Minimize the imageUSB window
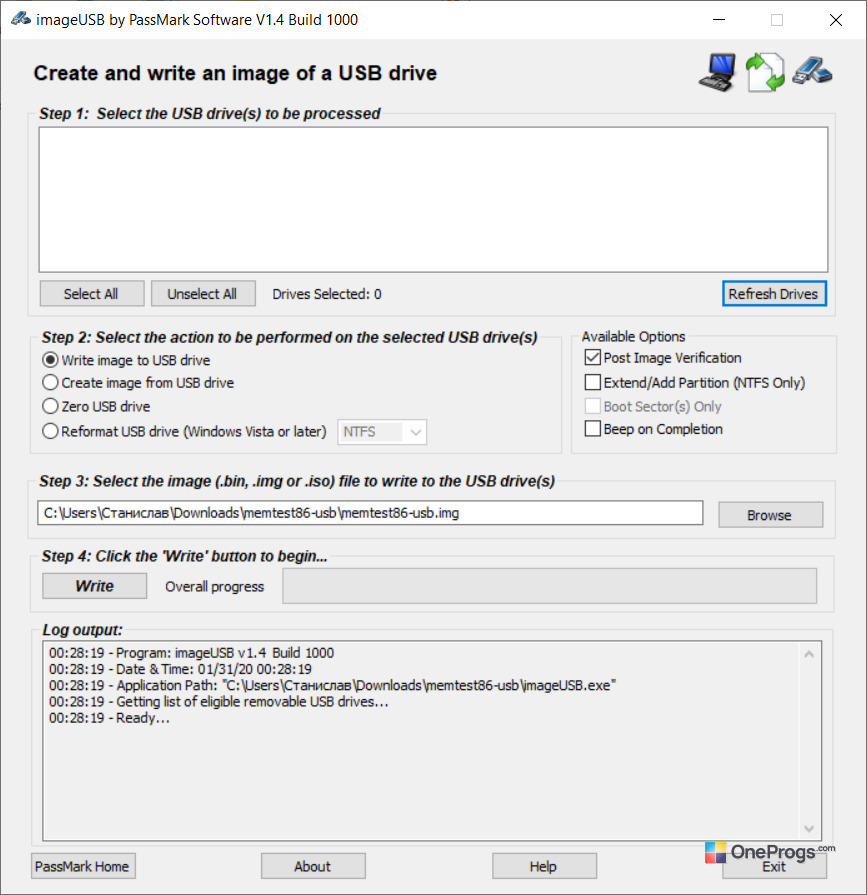The image size is (867, 895). [719, 19]
